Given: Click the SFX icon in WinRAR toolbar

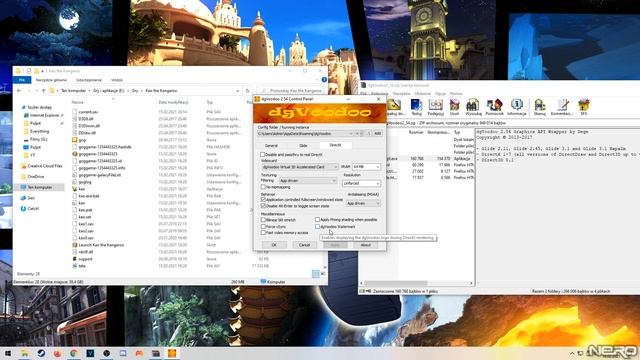Looking at the screenshot, I should coord(584,107).
